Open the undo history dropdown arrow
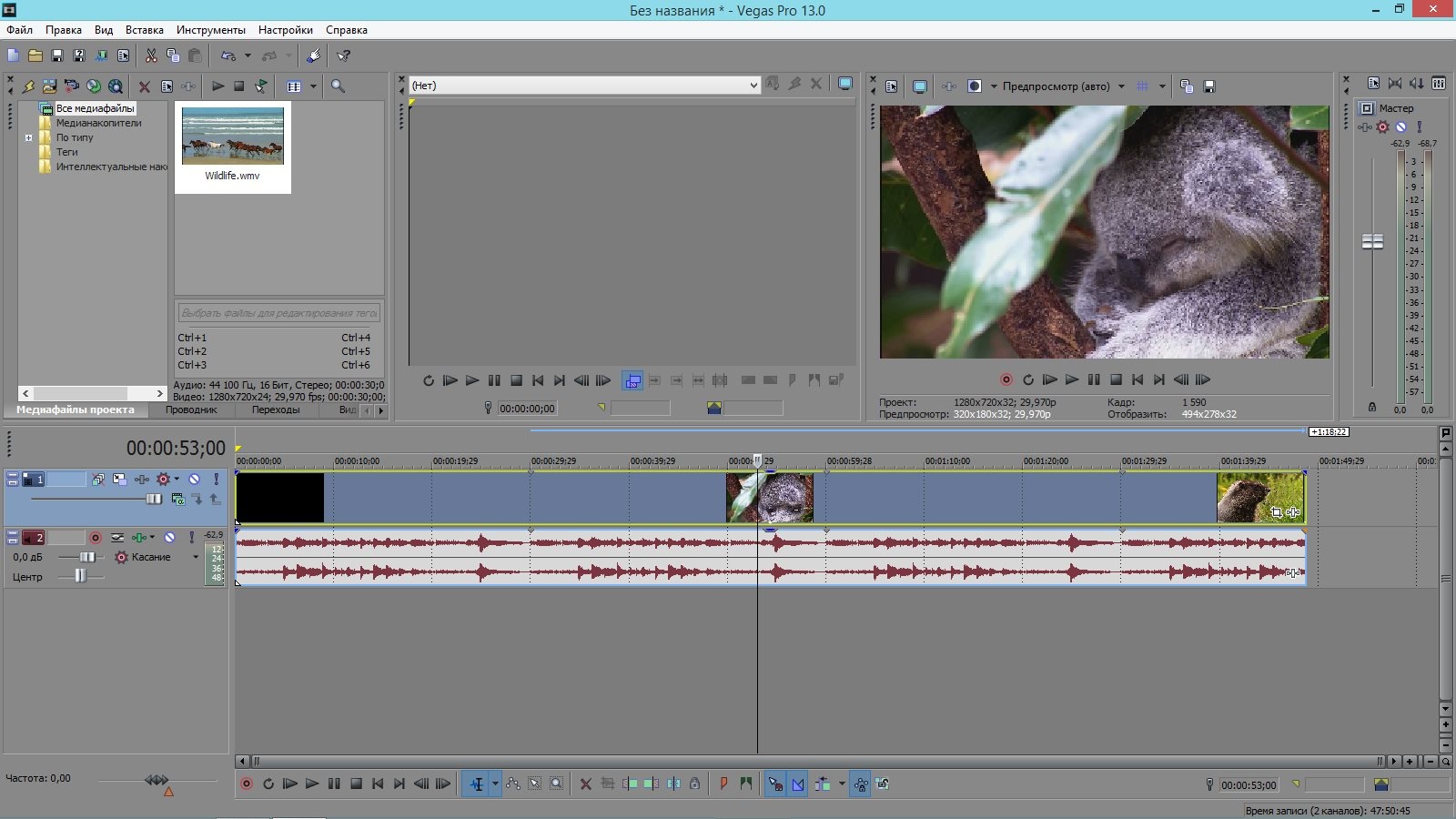The height and width of the screenshot is (819, 1456). 248,56
